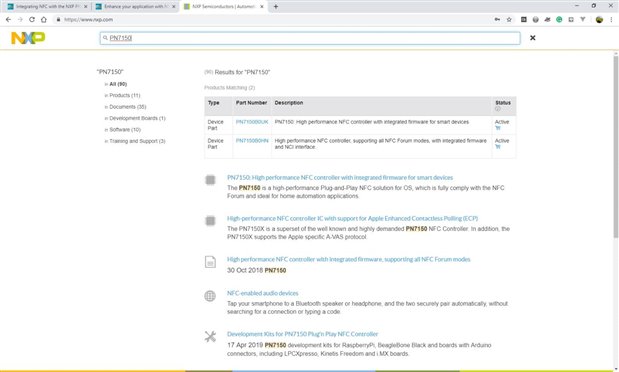Click the Status column info icon
619x372 pixels.
497,109
